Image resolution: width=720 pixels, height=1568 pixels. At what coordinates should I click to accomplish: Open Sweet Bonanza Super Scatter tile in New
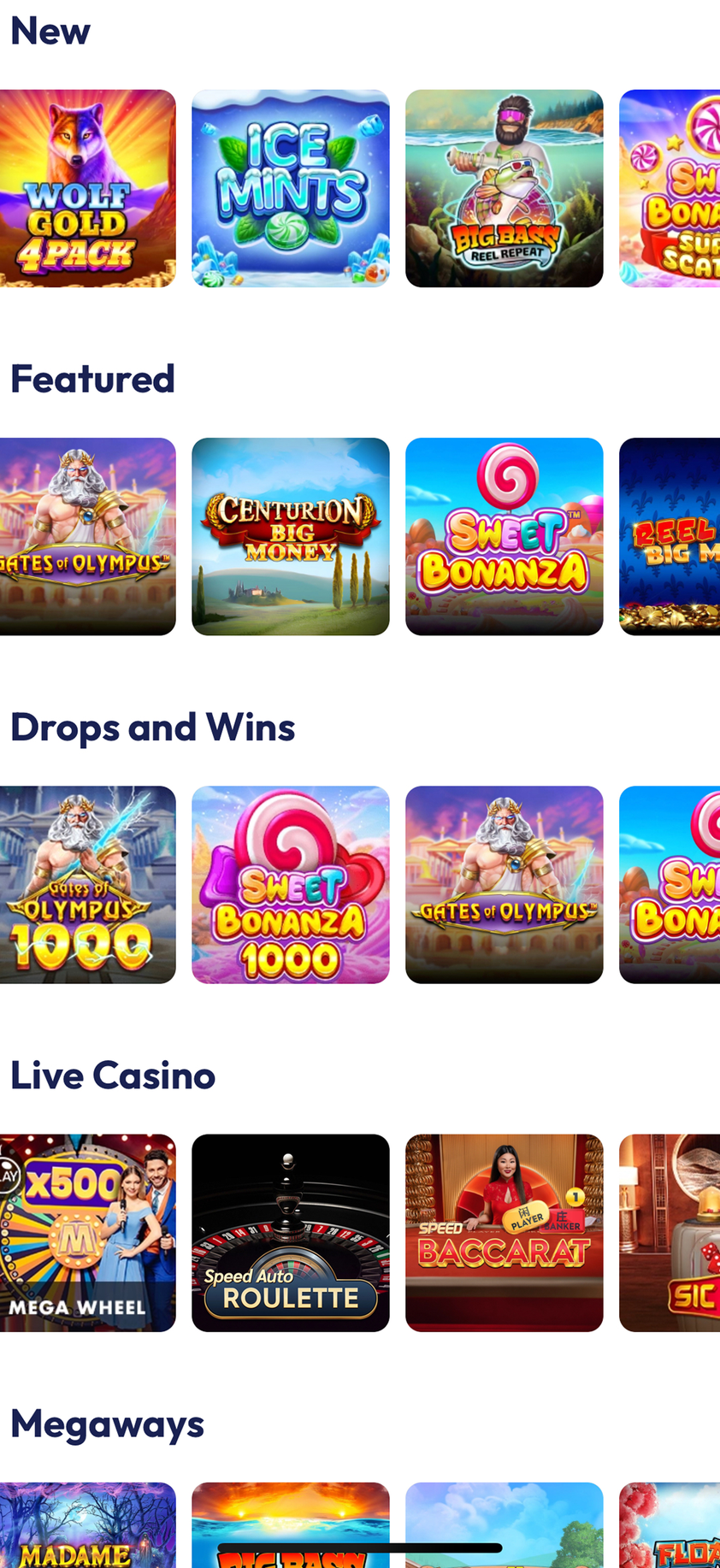[x=670, y=188]
